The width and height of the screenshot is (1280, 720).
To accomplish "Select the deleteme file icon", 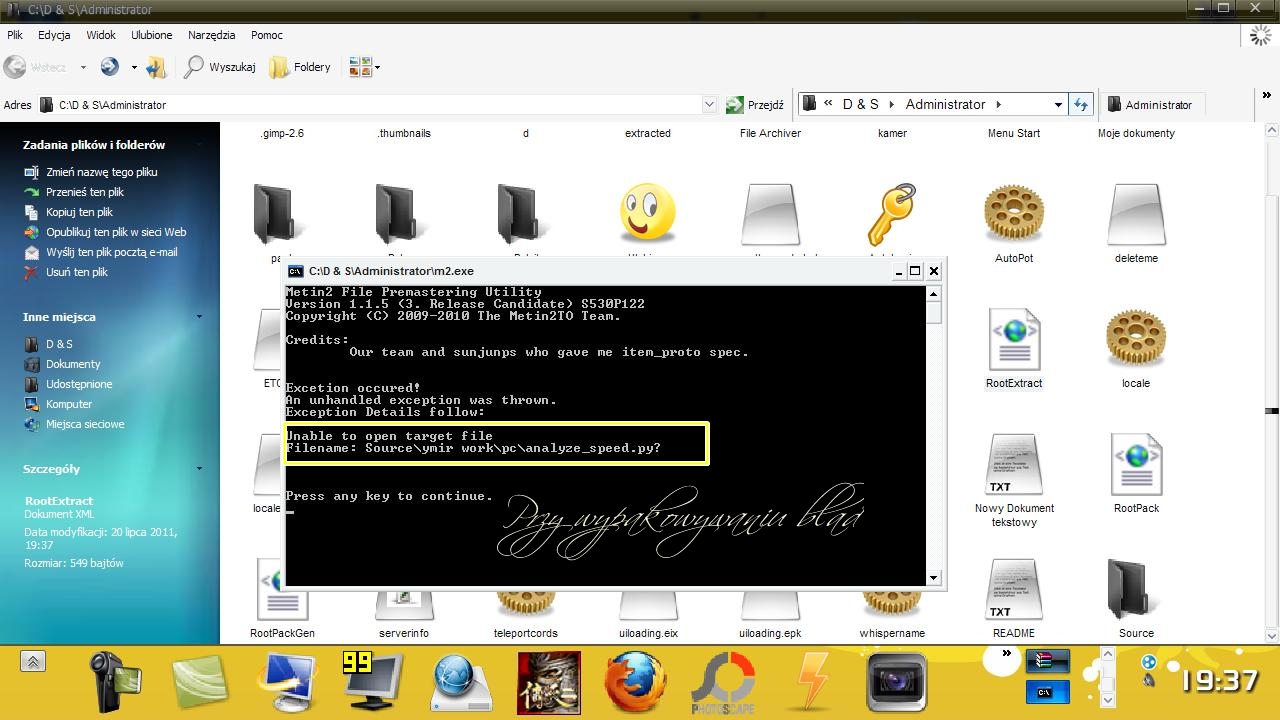I will pos(1136,214).
